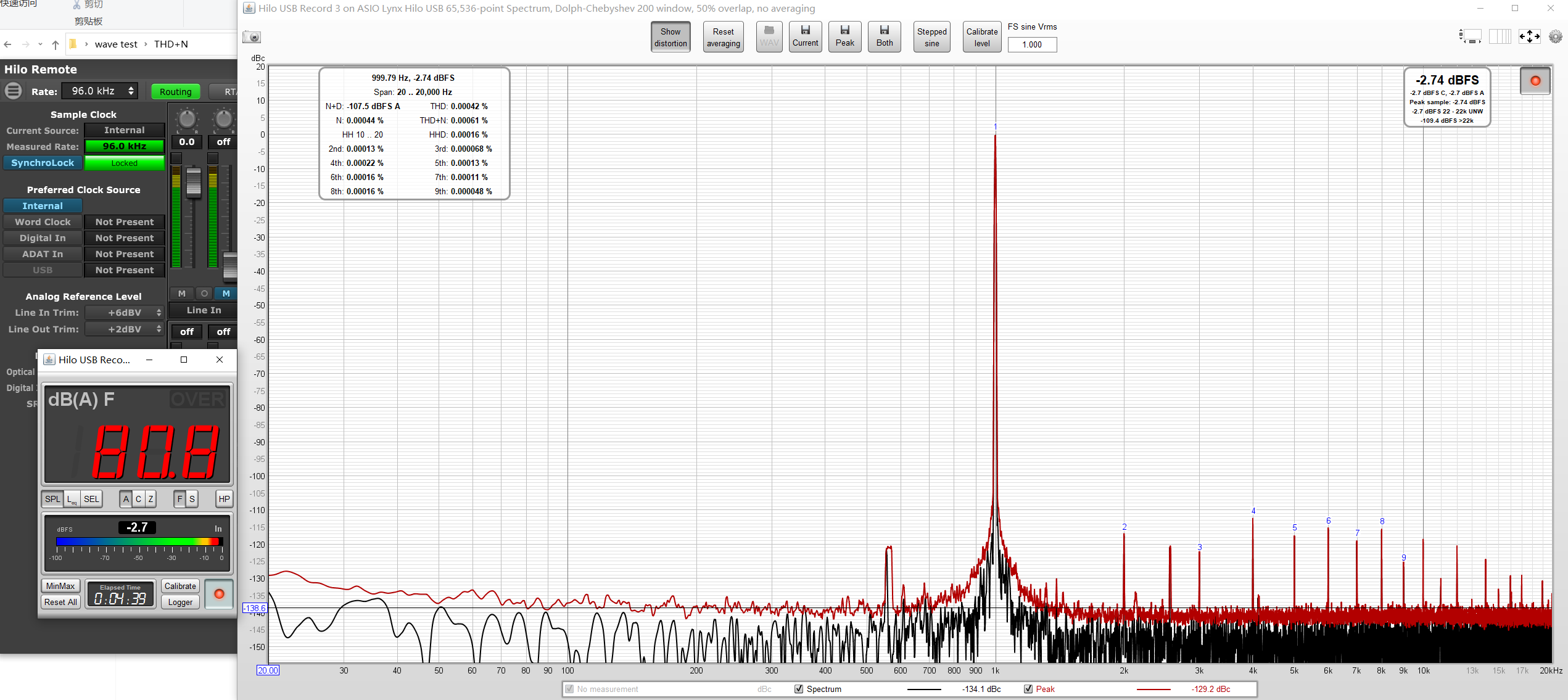Viewport: 1568px width, 700px height.
Task: Click the first channel fader handle
Action: pos(194,182)
